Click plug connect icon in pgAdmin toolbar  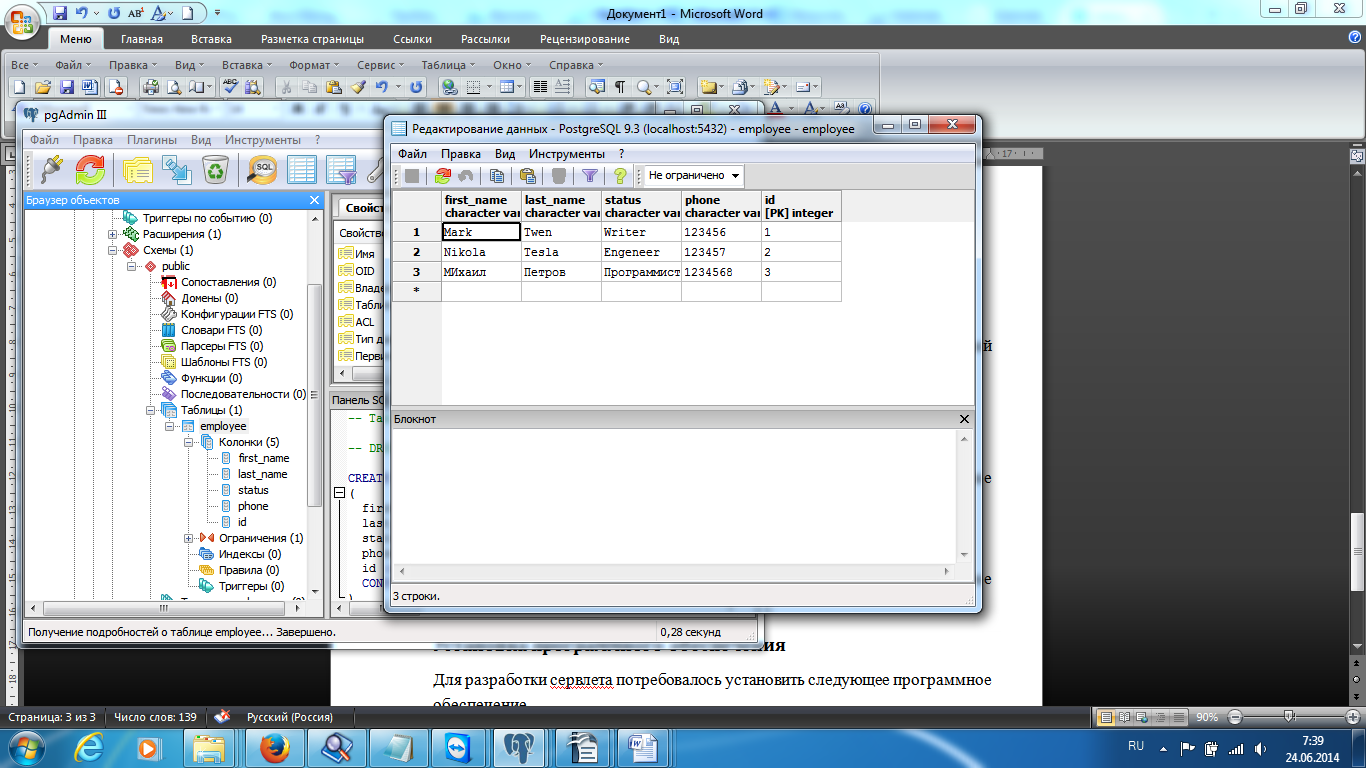(x=49, y=170)
